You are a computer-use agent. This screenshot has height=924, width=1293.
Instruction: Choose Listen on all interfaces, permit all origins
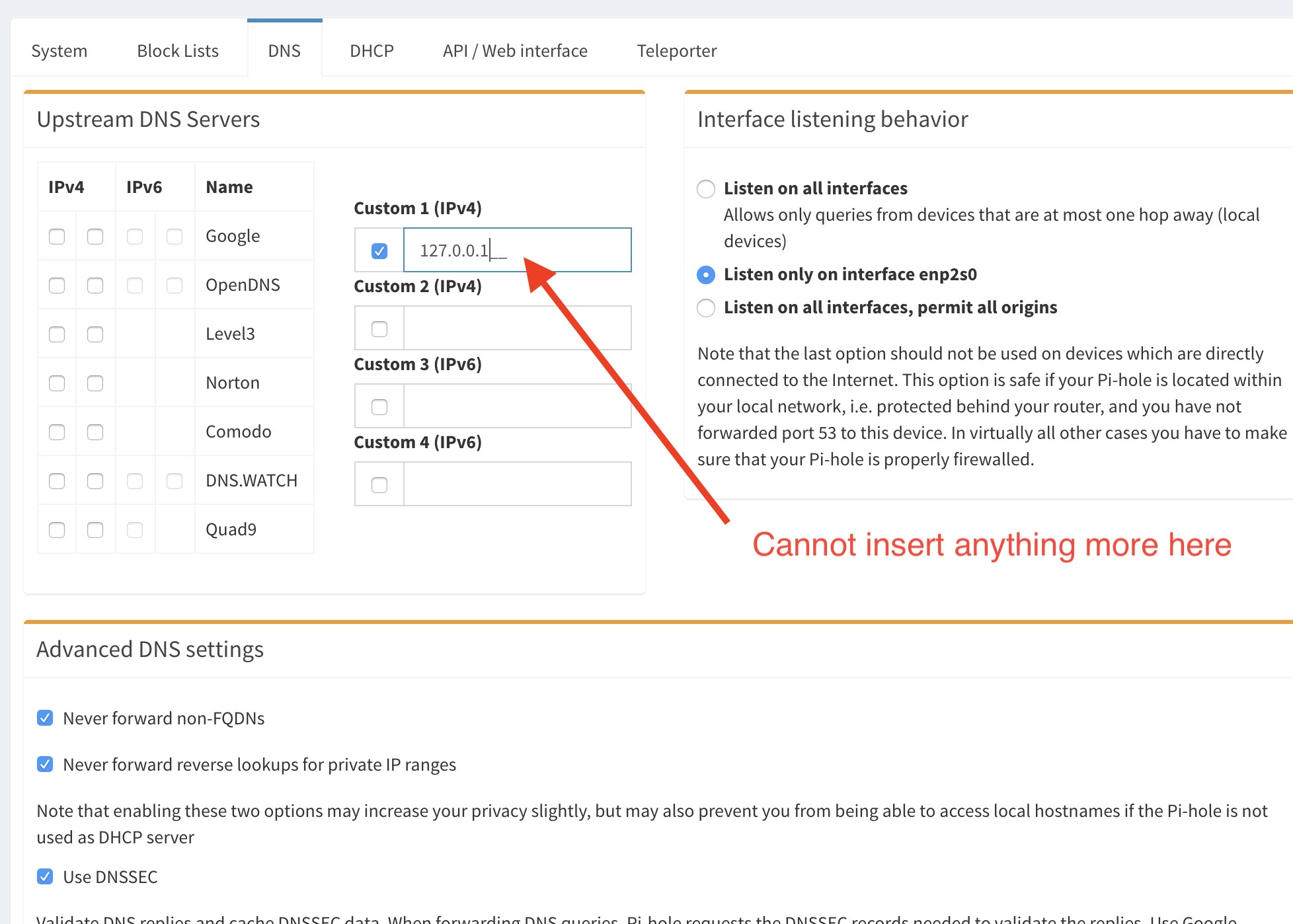[706, 307]
